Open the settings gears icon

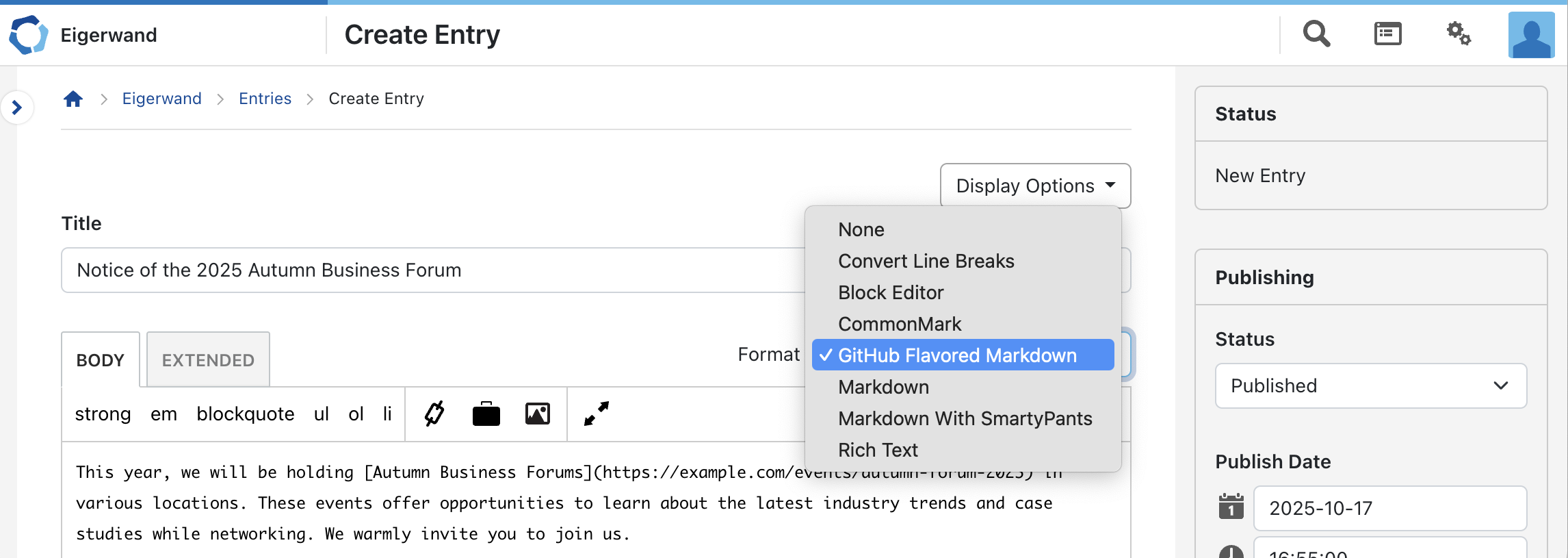point(1459,34)
